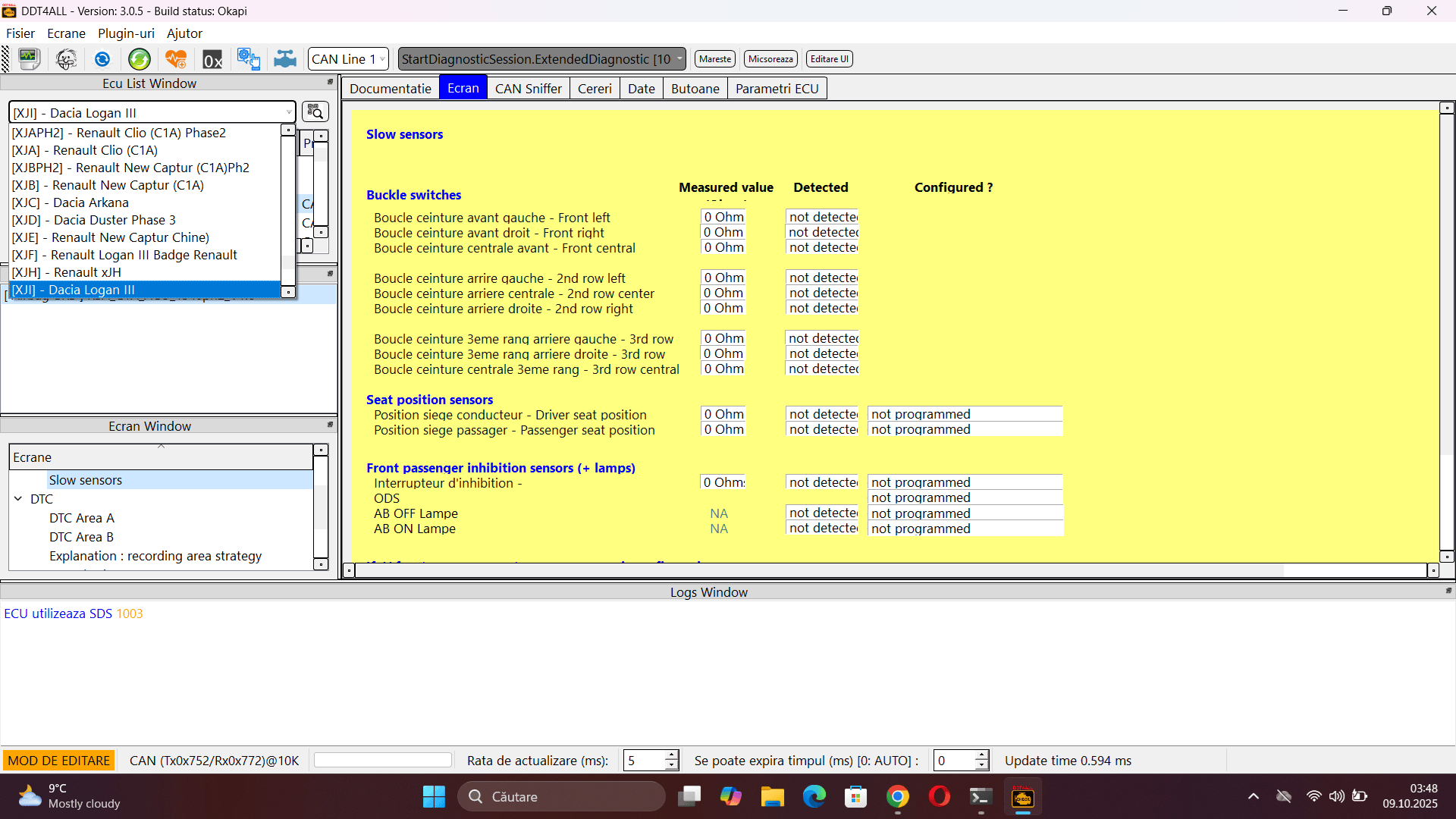Screen dimensions: 1456x819
Task: Open the Plugin-uri menu
Action: (x=126, y=33)
